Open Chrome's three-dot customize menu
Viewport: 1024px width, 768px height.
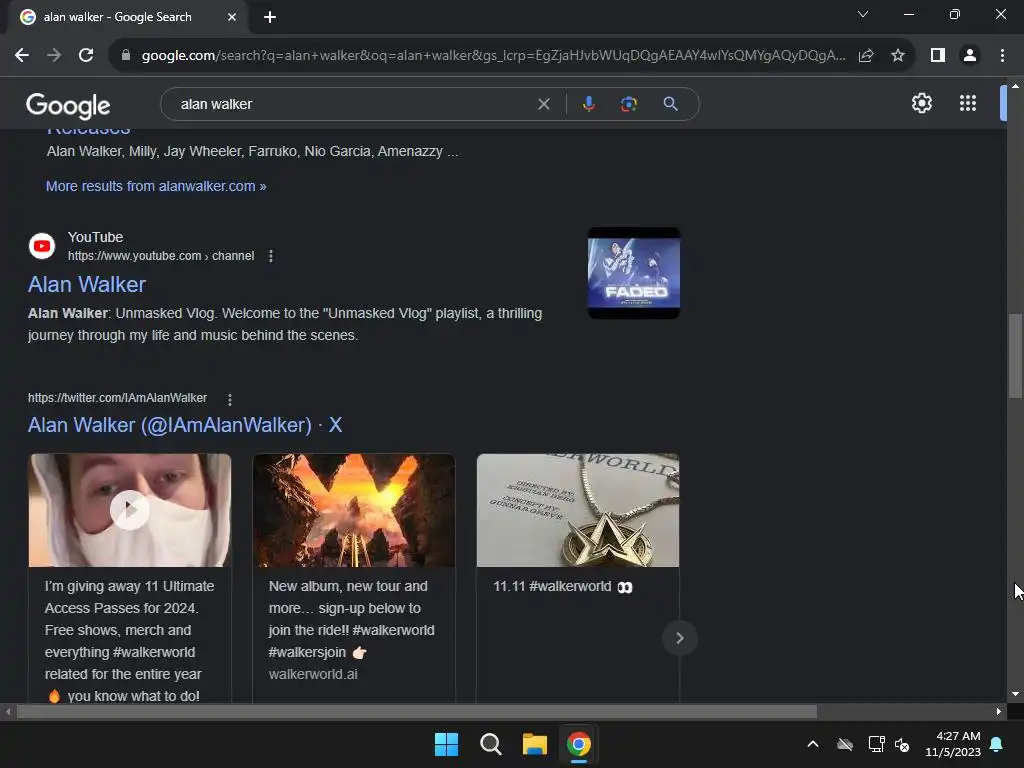point(1002,56)
